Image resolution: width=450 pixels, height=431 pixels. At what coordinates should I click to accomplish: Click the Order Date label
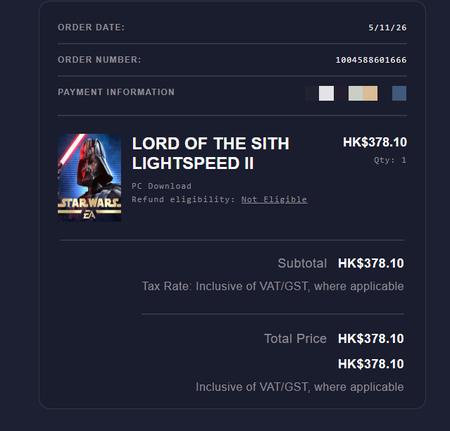click(91, 27)
